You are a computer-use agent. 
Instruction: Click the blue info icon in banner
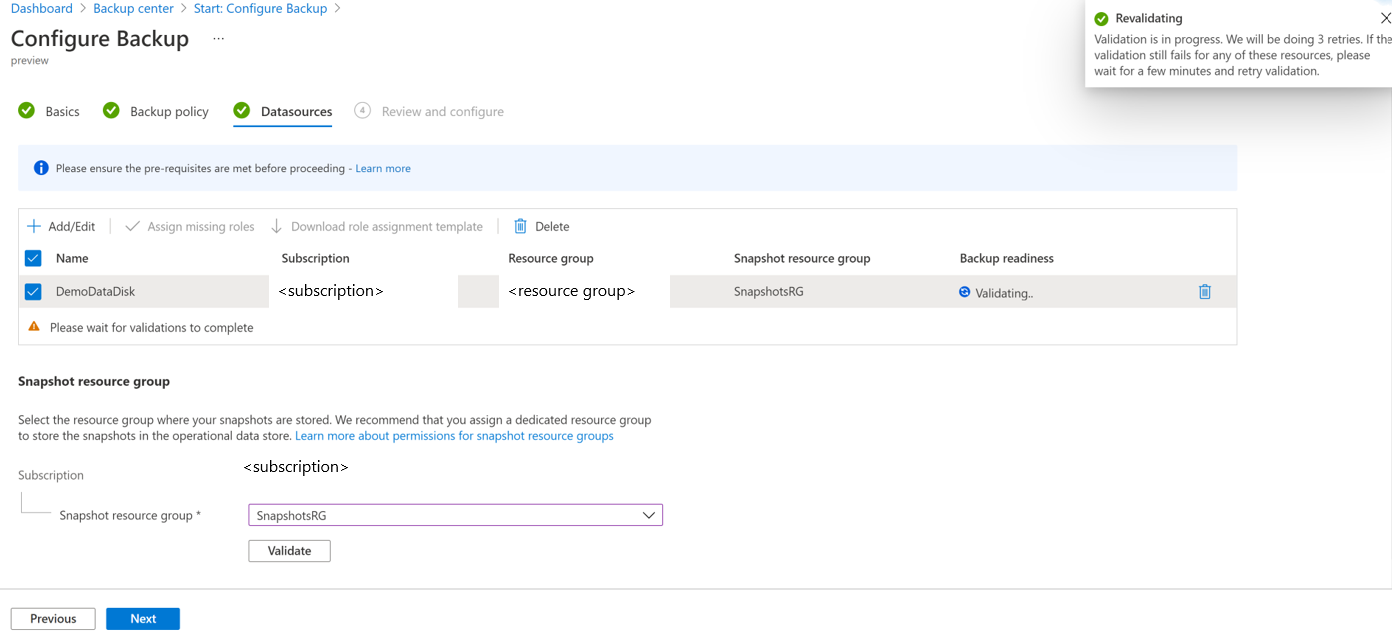pyautogui.click(x=41, y=168)
